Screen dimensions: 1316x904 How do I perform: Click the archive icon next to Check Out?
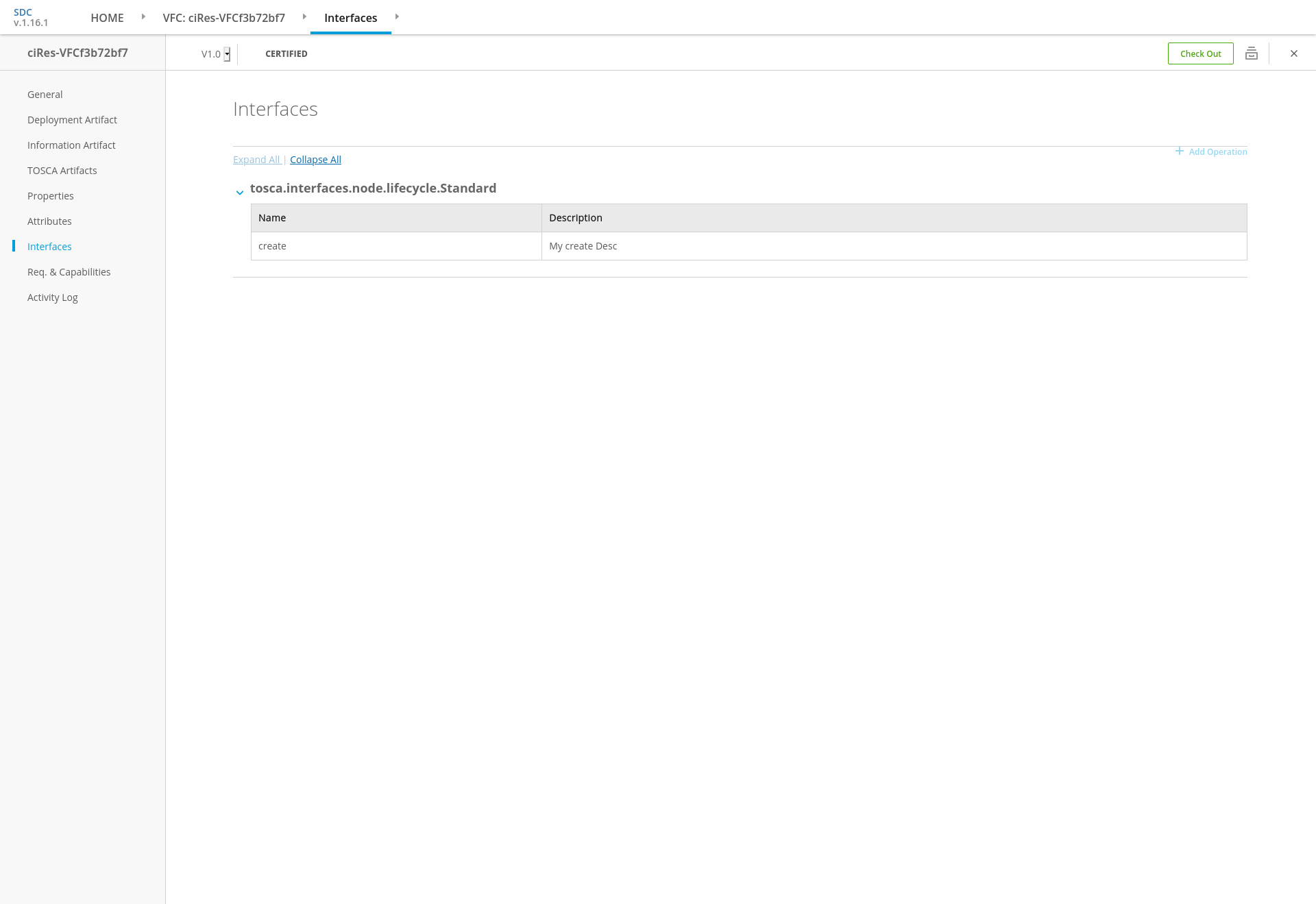coord(1251,53)
